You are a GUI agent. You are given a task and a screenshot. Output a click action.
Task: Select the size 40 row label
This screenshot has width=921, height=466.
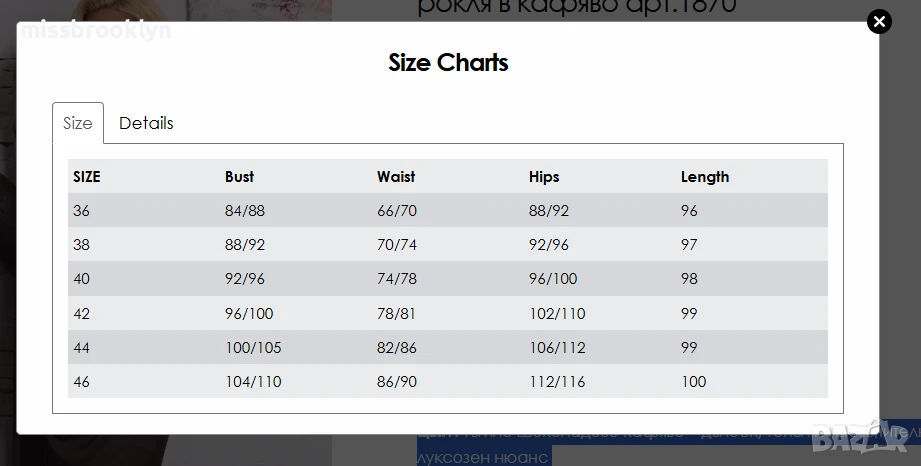click(x=82, y=279)
